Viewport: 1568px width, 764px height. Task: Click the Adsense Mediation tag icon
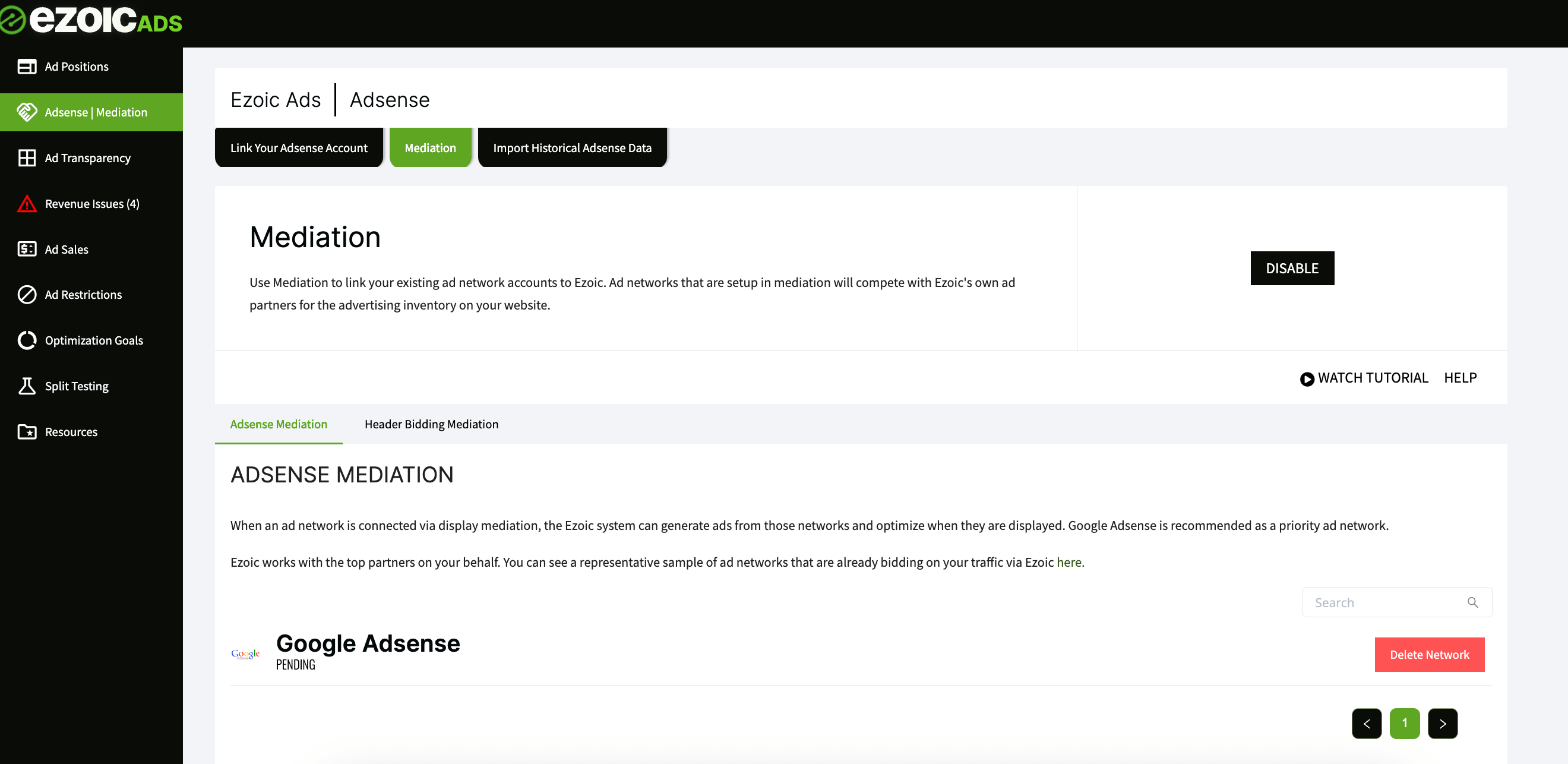pos(27,112)
